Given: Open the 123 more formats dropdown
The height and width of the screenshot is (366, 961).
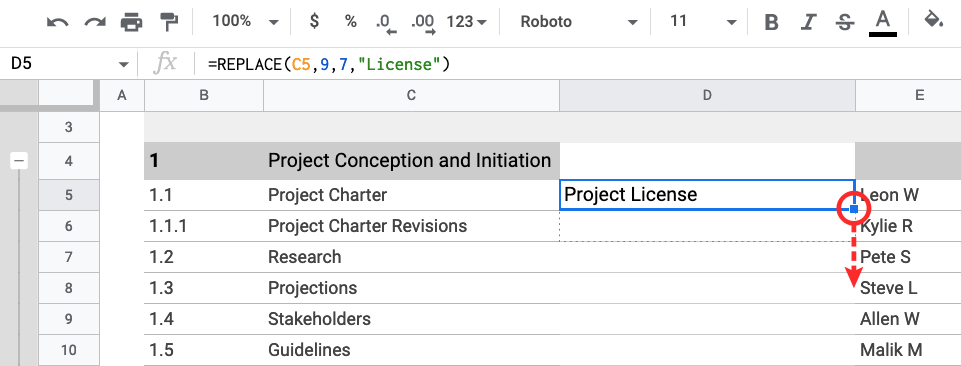Looking at the screenshot, I should click(x=466, y=22).
